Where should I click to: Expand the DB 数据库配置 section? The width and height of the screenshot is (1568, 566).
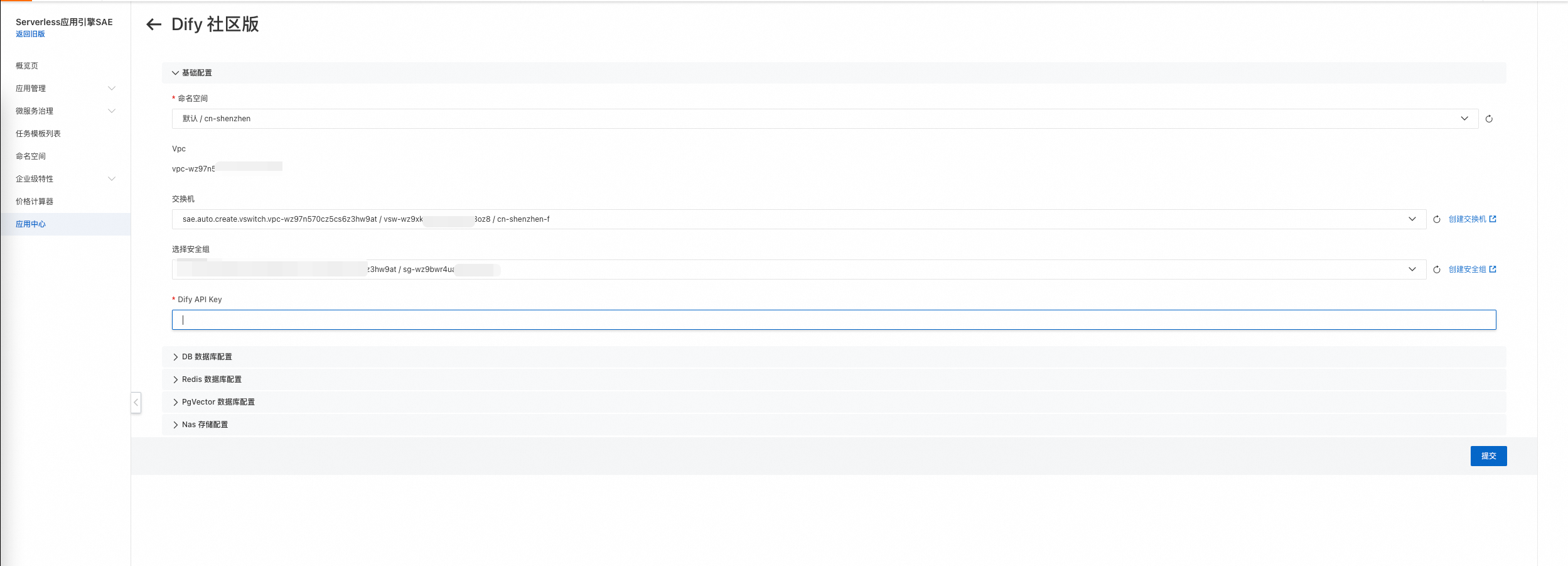pos(834,357)
